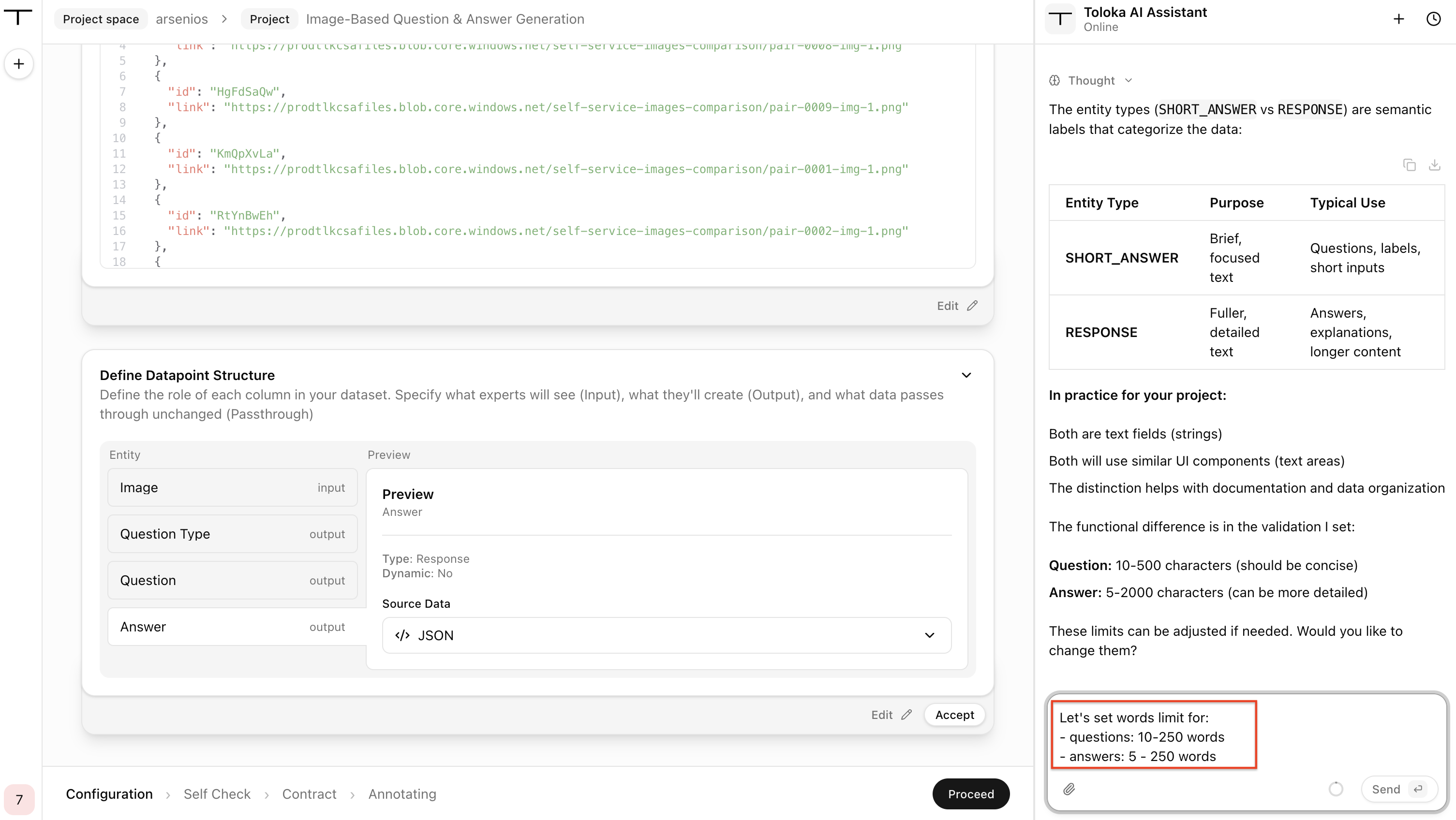Click the loading spinner near Send
The height and width of the screenshot is (820, 1456).
click(x=1336, y=789)
